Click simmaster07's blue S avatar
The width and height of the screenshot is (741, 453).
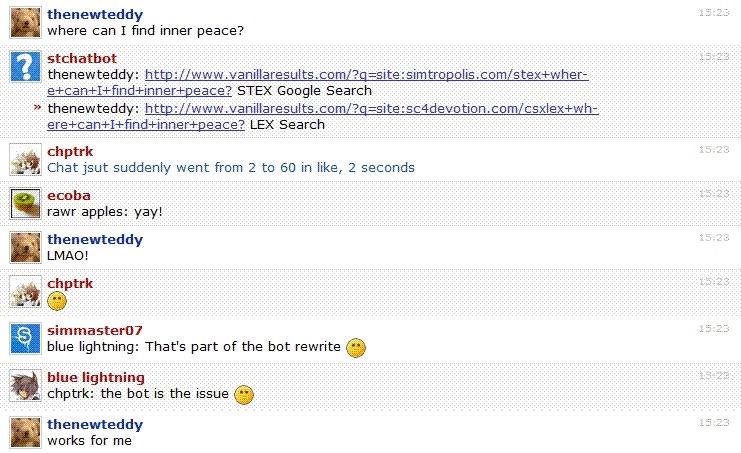pos(26,338)
